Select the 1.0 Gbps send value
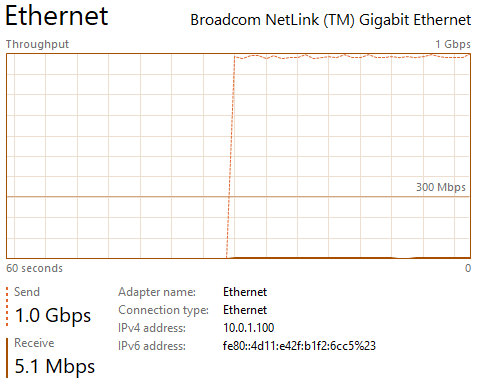Image resolution: width=479 pixels, height=387 pixels. tap(53, 315)
